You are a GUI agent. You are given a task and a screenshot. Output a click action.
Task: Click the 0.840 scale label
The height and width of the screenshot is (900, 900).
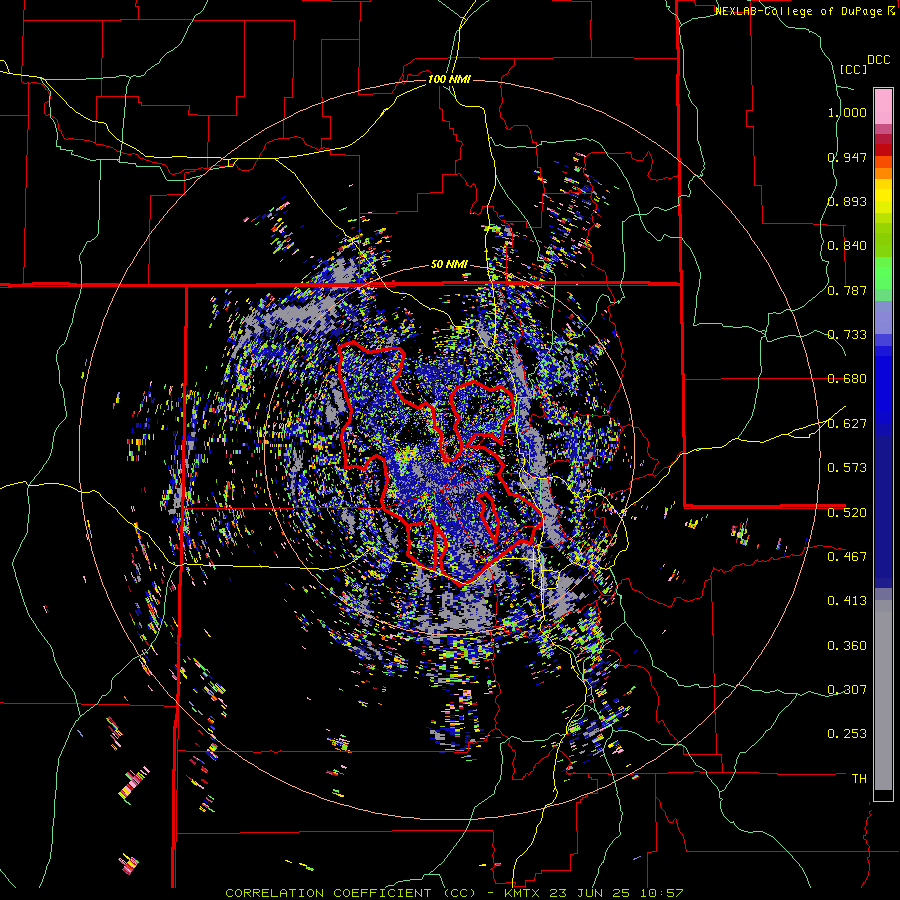pyautogui.click(x=847, y=246)
